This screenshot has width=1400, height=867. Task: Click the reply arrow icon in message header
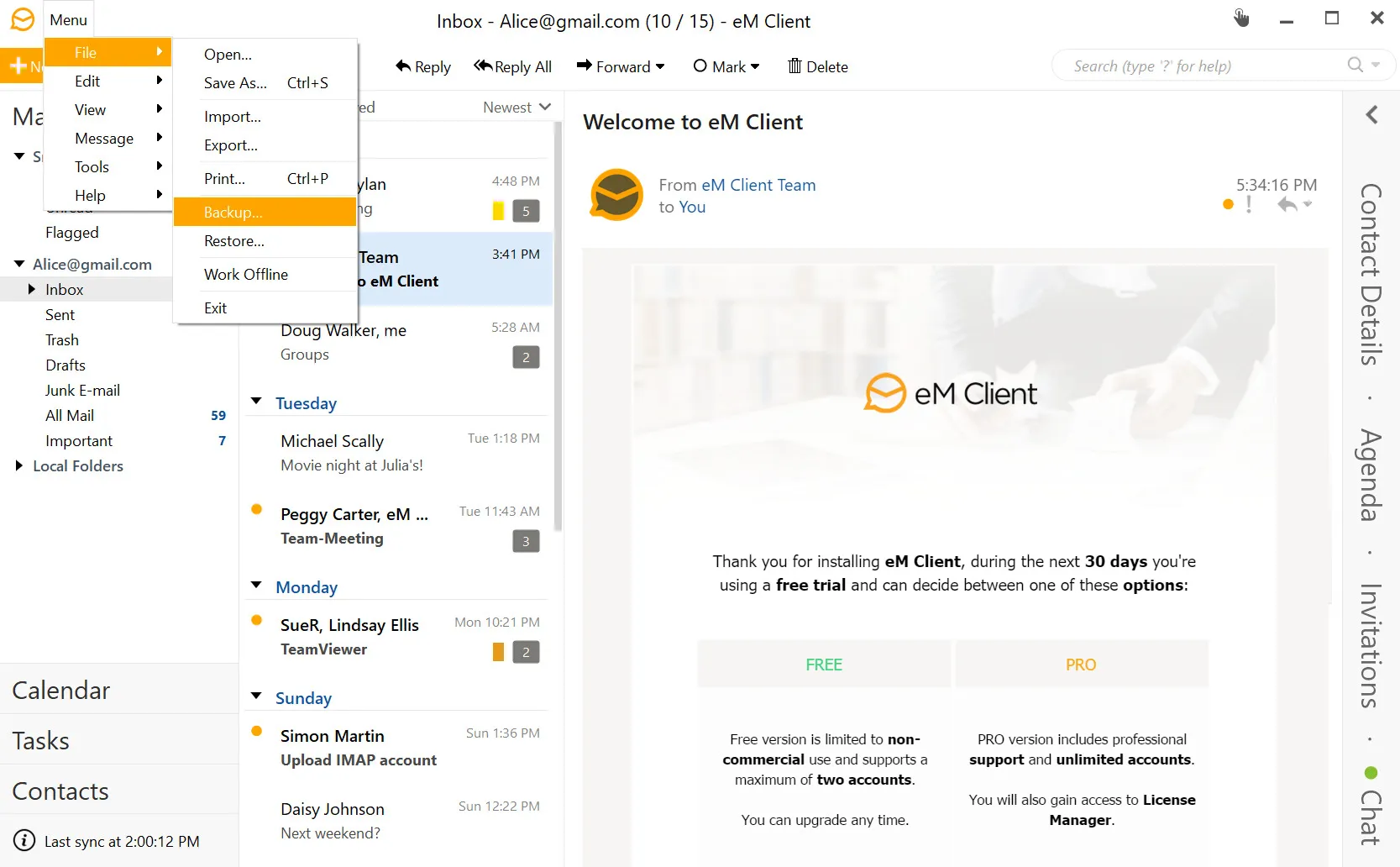[x=1287, y=204]
